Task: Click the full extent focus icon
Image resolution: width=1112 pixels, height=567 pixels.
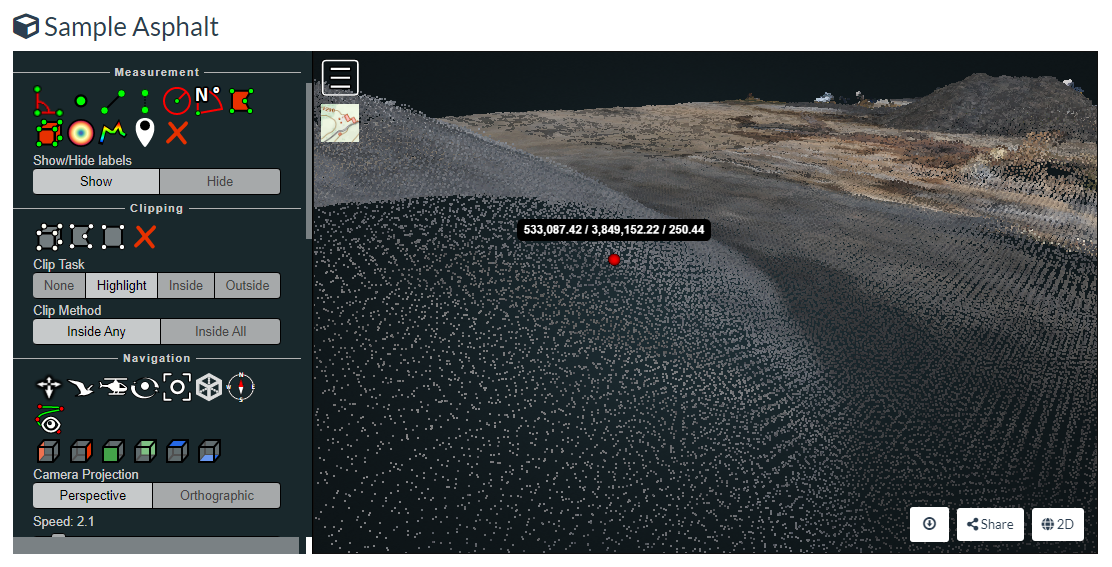Action: point(177,387)
